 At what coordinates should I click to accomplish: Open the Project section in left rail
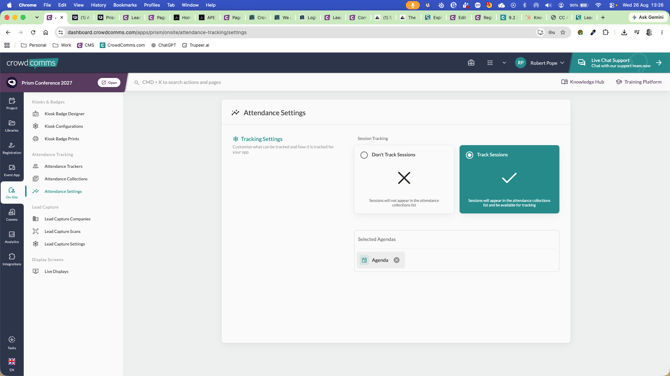(12, 103)
